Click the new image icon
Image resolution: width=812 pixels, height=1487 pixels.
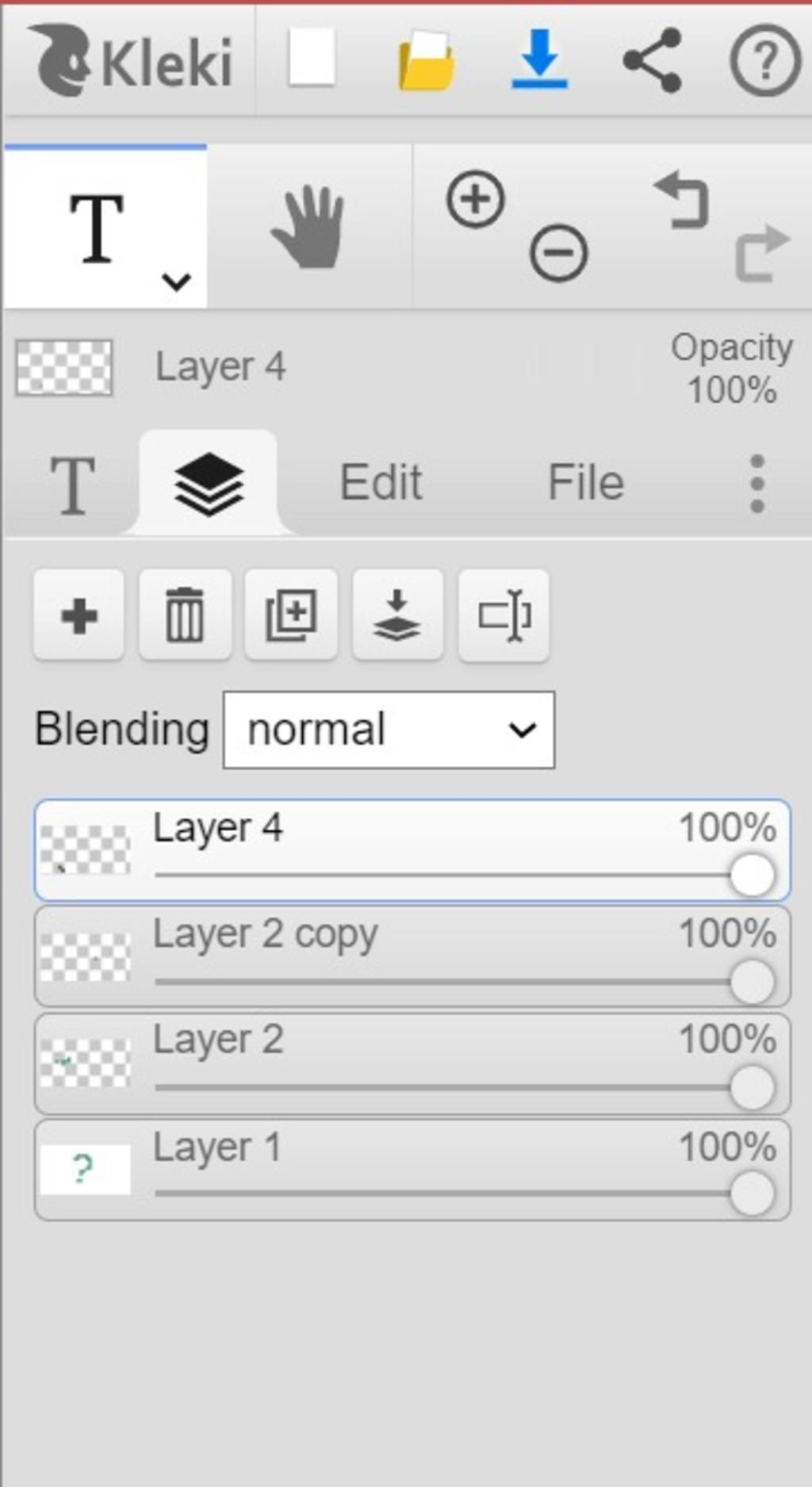311,59
